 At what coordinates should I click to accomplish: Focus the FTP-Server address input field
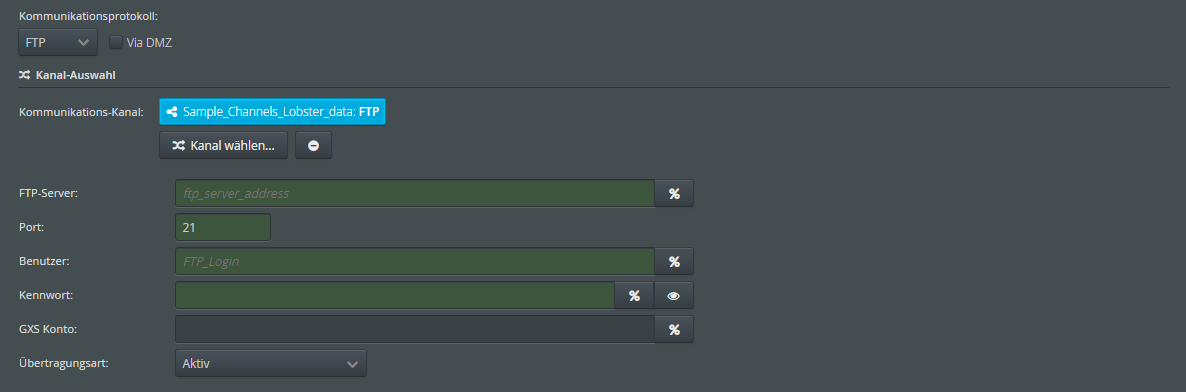point(414,193)
